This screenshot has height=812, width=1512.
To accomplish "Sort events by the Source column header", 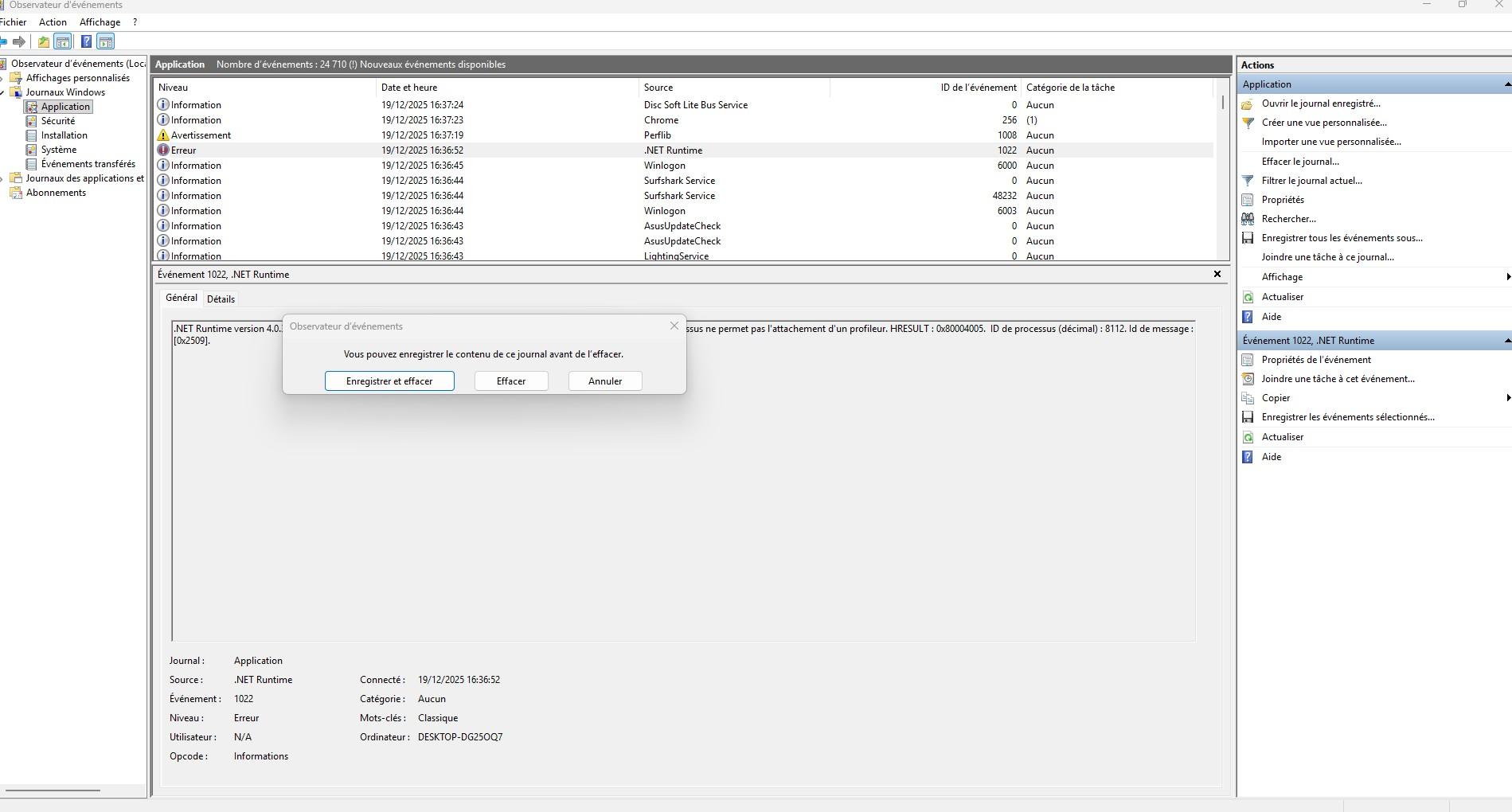I will pos(734,88).
